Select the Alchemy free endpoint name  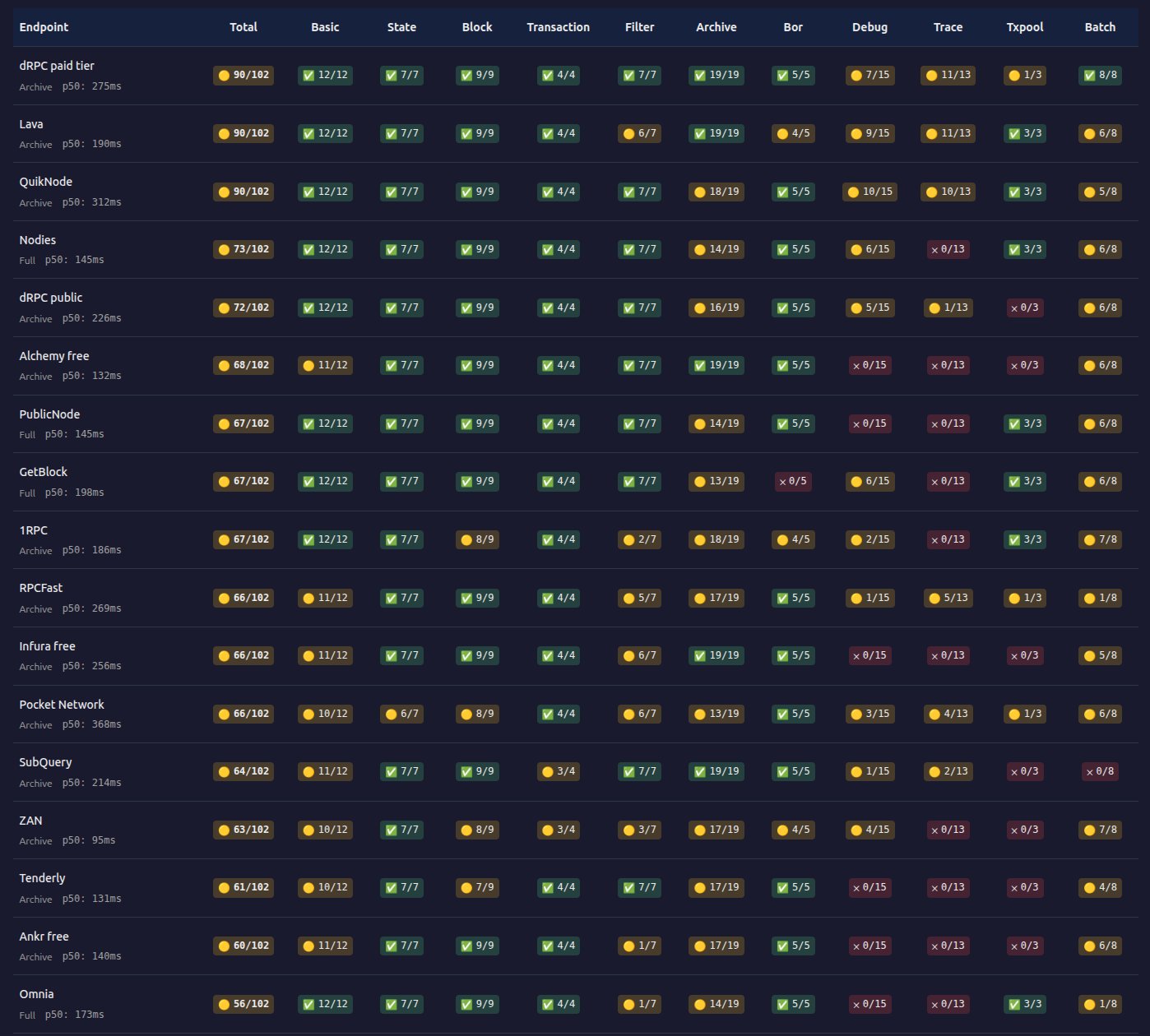coord(54,356)
